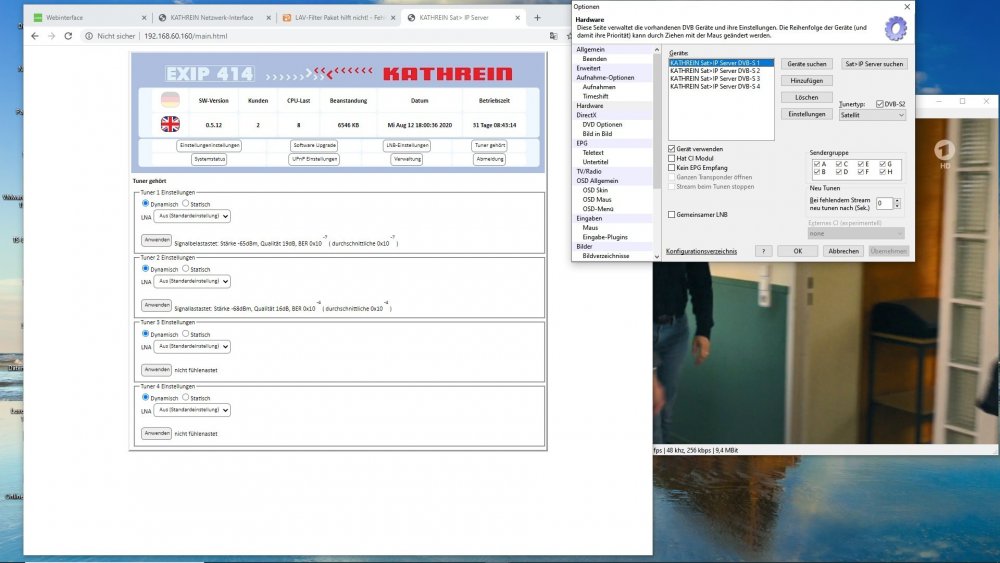This screenshot has width=1000, height=563.
Task: Select "Aufnahmen" in the options tree
Action: tap(599, 87)
